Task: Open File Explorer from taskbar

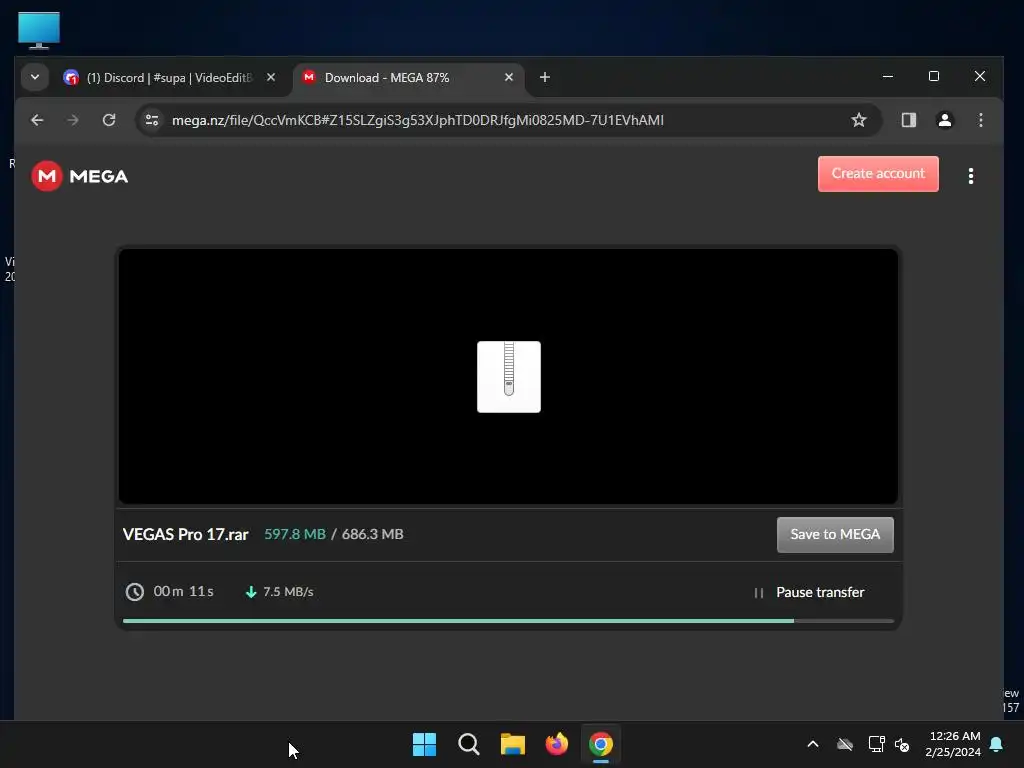Action: pyautogui.click(x=513, y=744)
